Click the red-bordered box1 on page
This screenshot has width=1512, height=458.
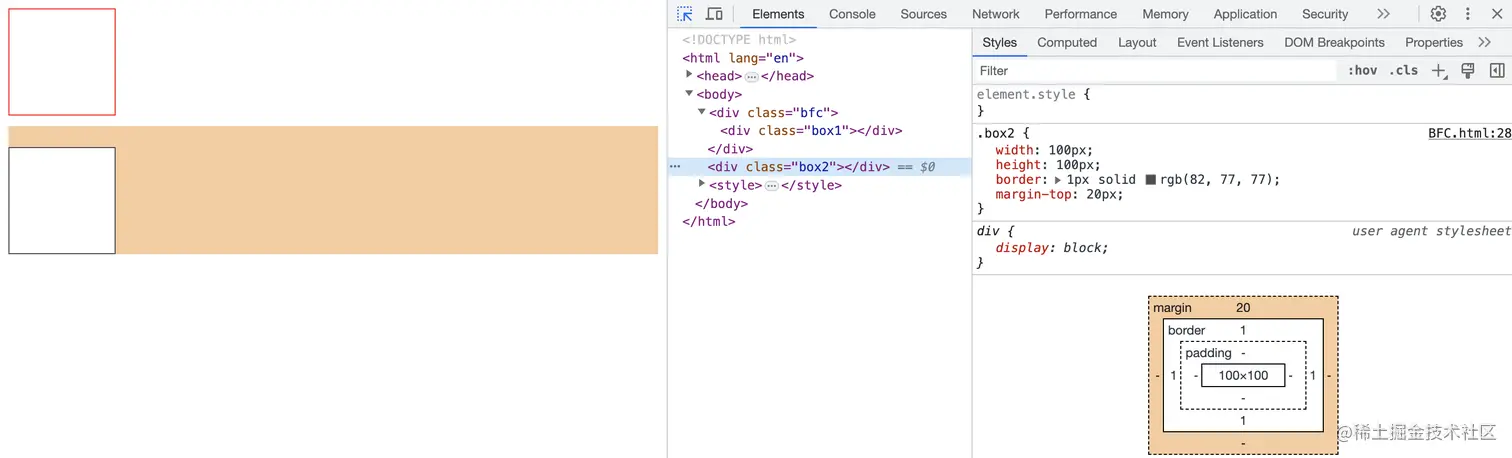62,62
